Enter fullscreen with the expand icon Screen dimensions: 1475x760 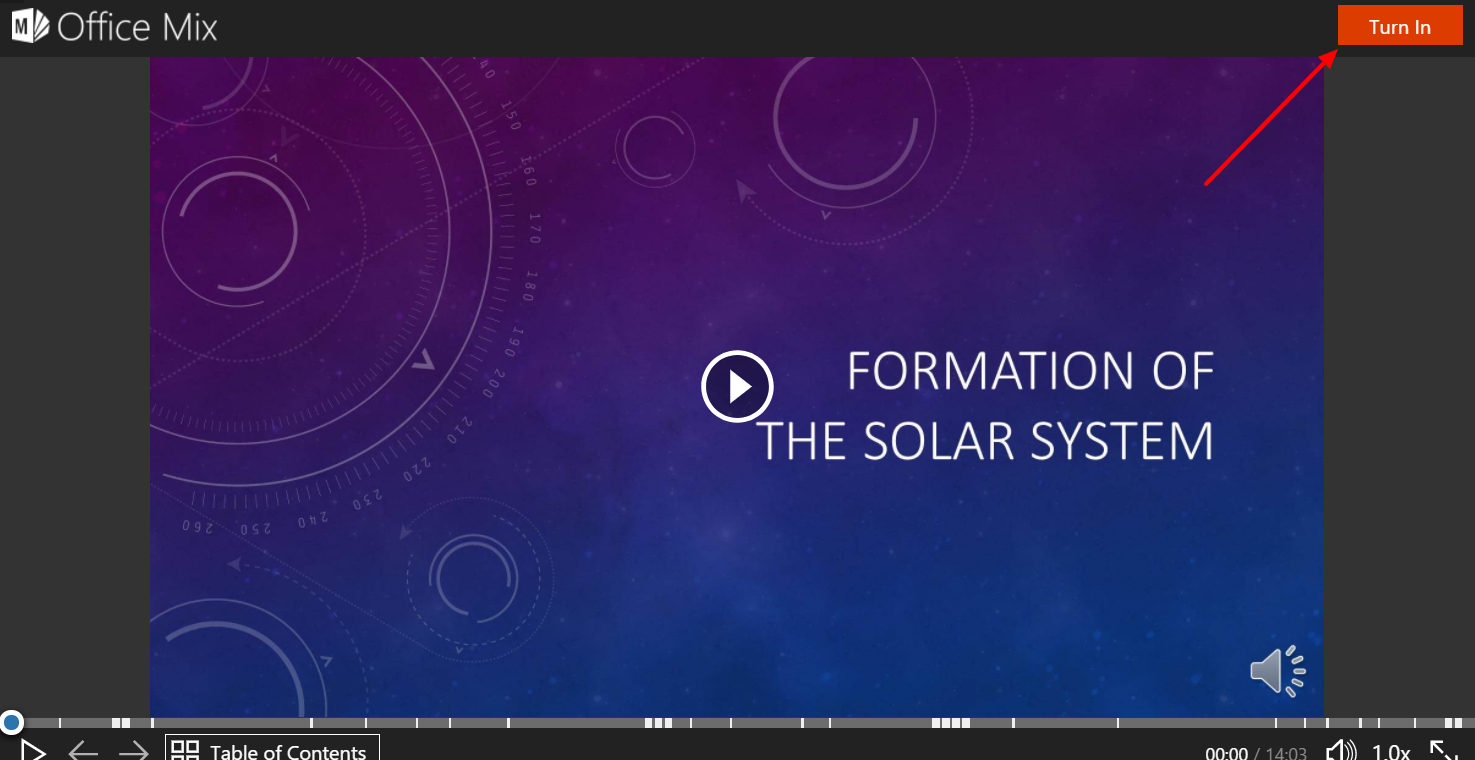pos(1443,751)
